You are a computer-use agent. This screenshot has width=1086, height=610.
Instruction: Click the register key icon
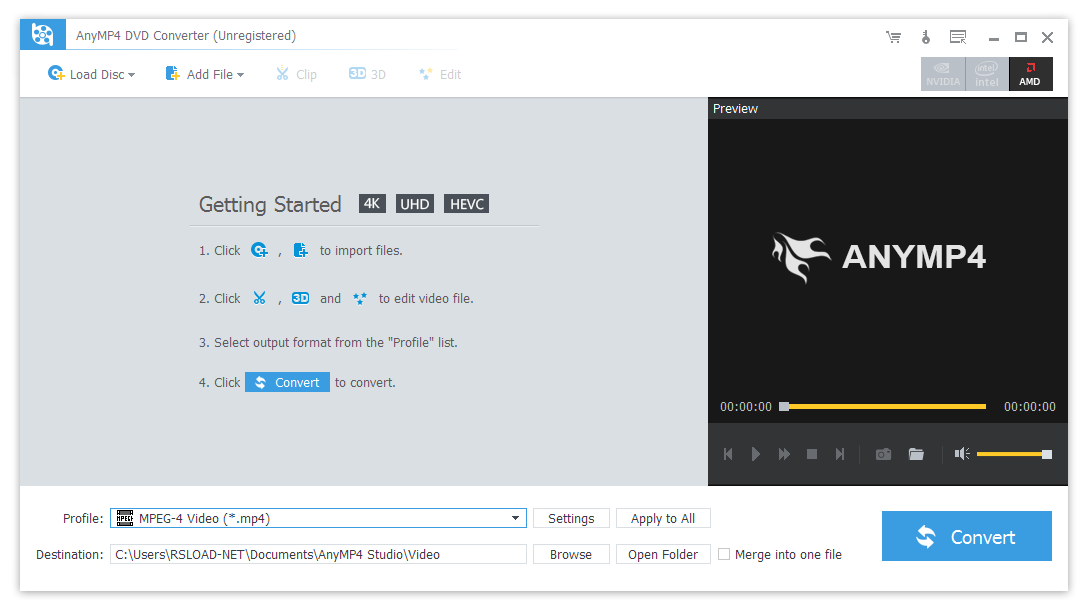[x=926, y=37]
